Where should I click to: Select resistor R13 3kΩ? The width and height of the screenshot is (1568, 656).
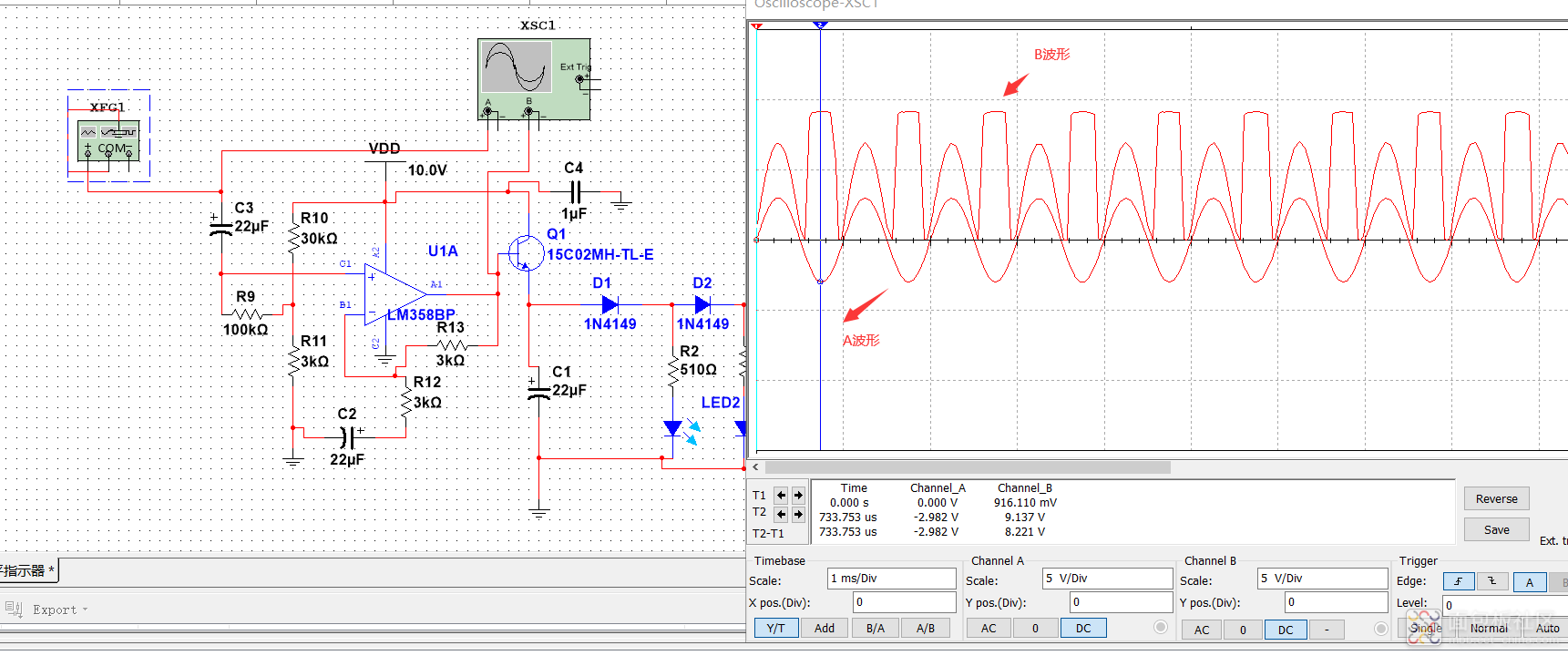click(x=452, y=345)
